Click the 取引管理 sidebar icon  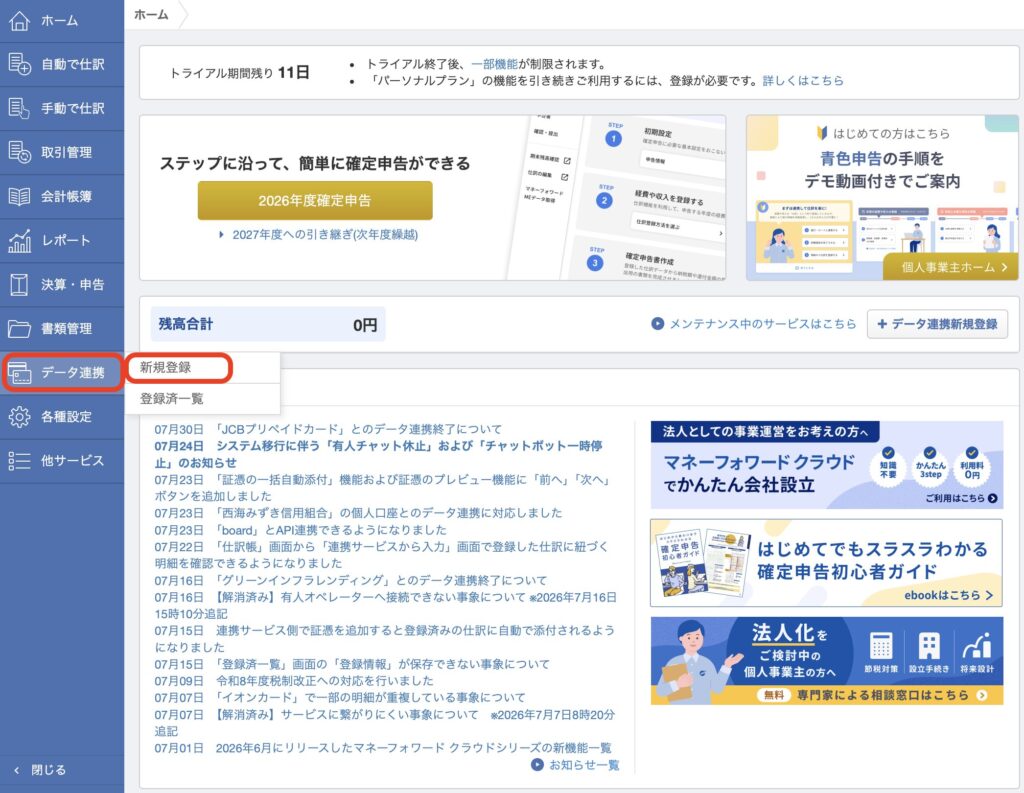pyautogui.click(x=19, y=152)
